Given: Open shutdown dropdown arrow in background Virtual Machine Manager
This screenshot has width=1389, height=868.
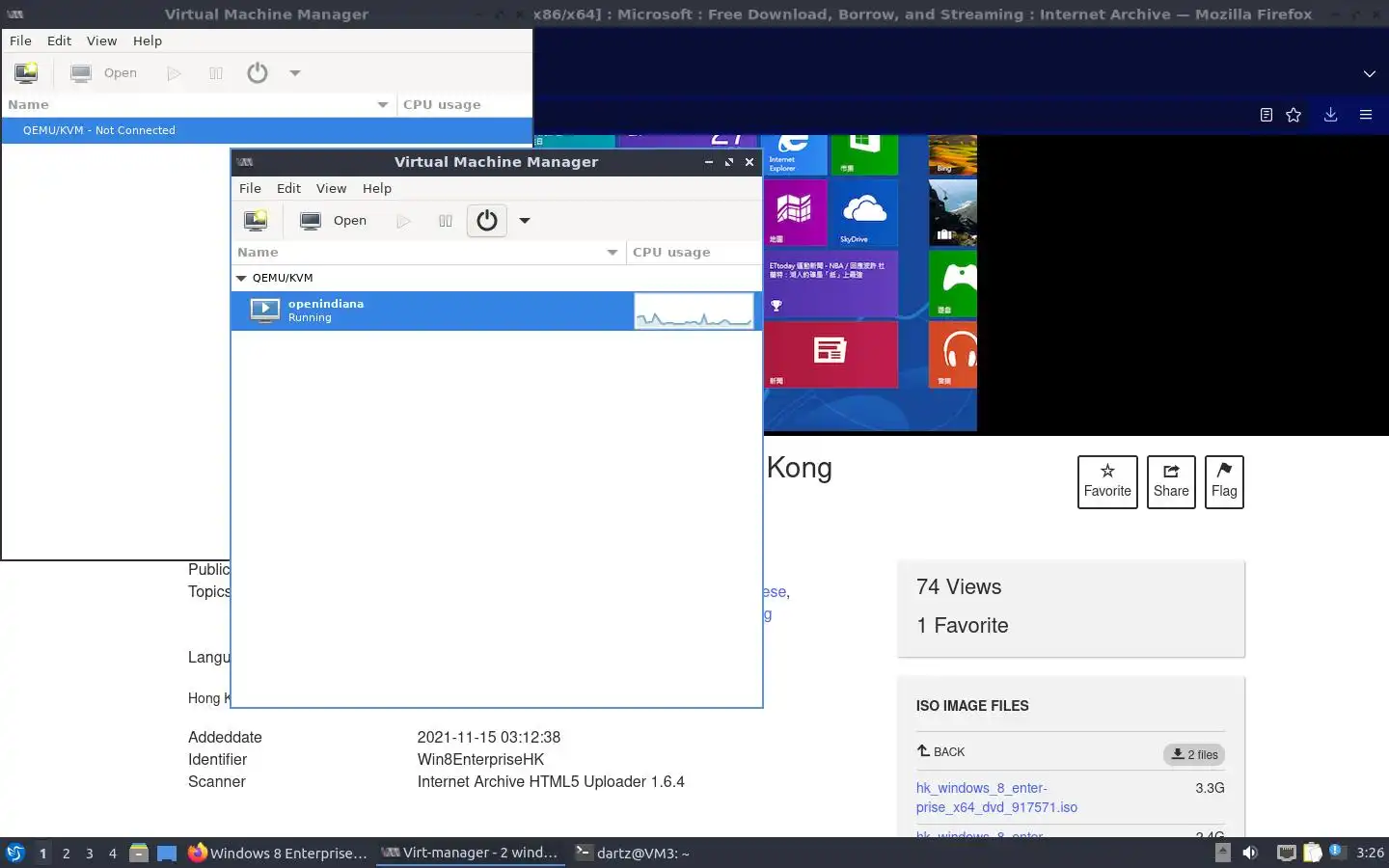Looking at the screenshot, I should point(295,73).
